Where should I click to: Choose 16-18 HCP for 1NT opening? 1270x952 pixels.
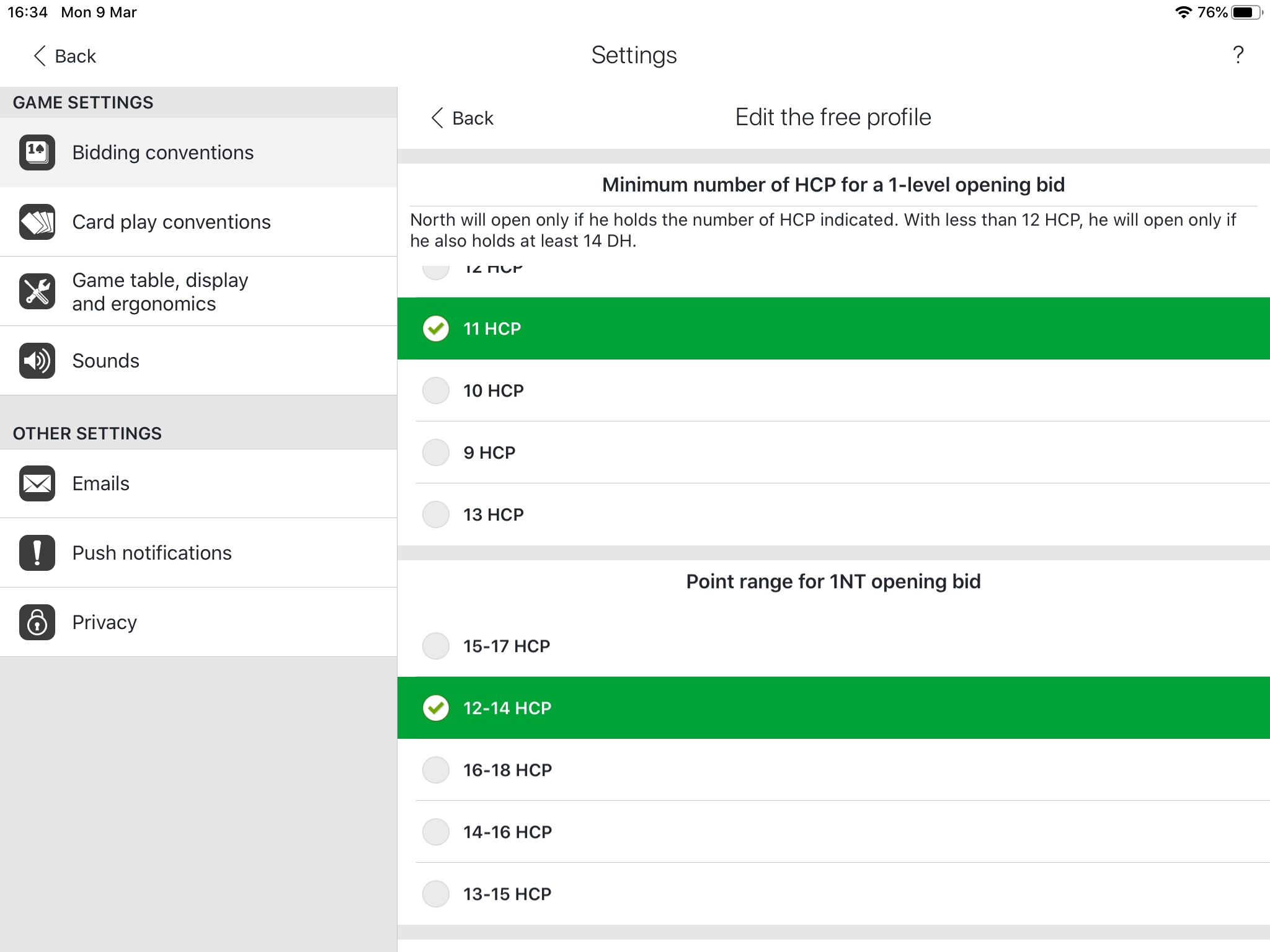coord(507,770)
